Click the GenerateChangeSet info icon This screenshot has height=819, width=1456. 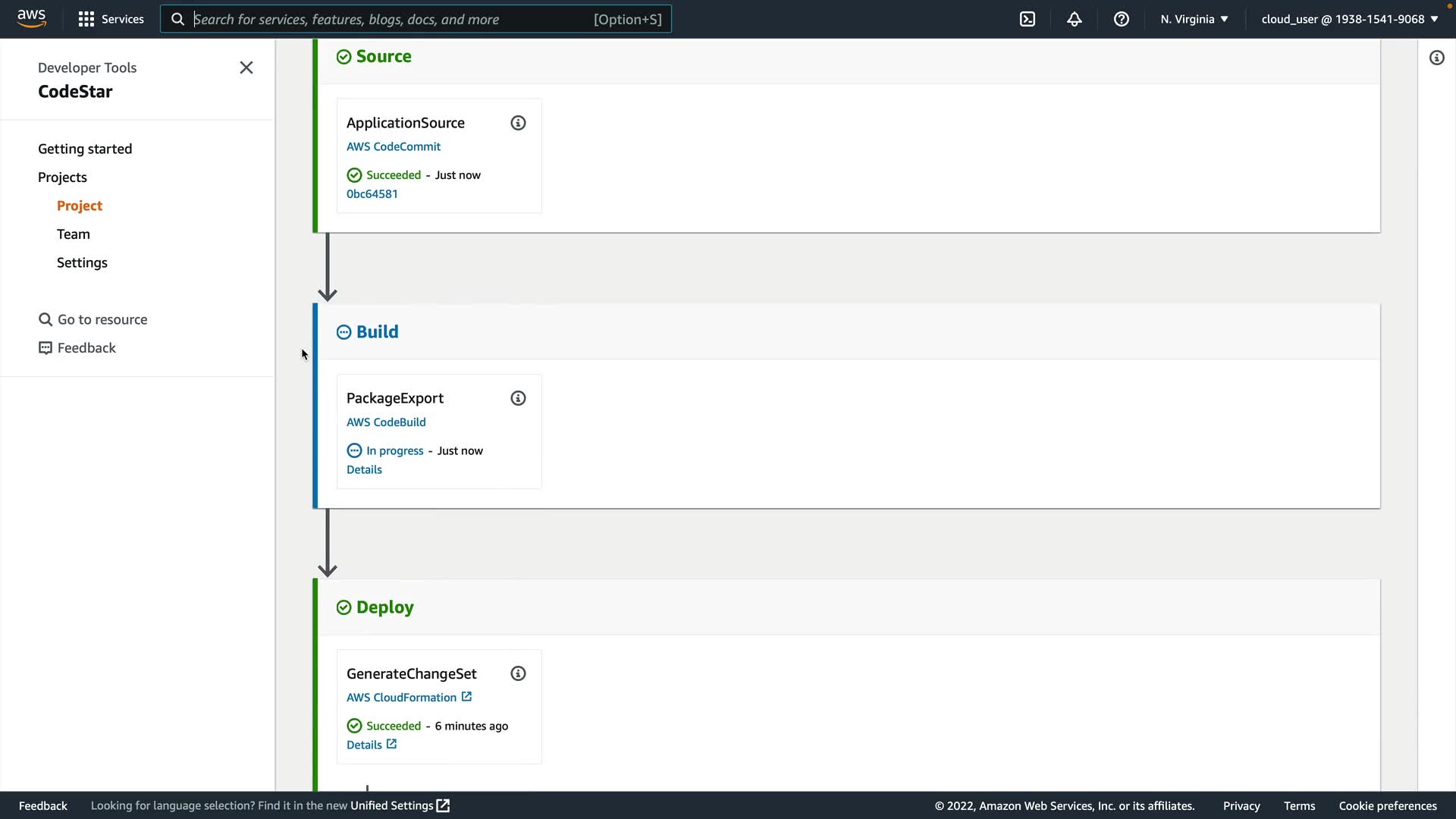[518, 673]
